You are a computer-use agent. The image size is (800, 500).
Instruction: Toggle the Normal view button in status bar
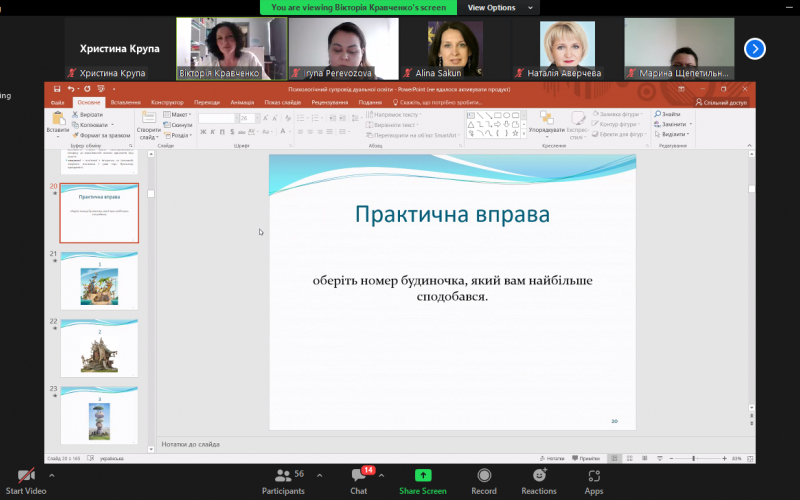tap(614, 458)
